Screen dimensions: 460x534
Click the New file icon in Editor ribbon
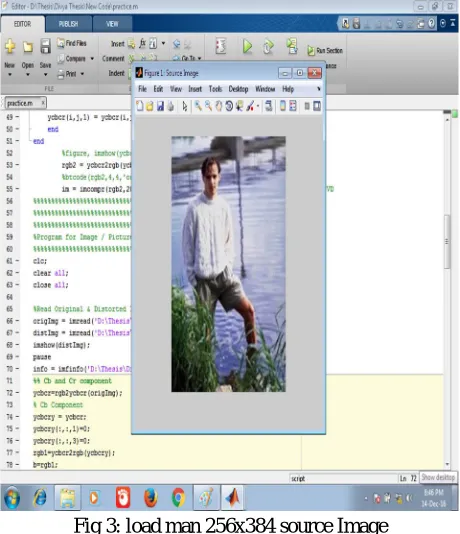pos(10,46)
